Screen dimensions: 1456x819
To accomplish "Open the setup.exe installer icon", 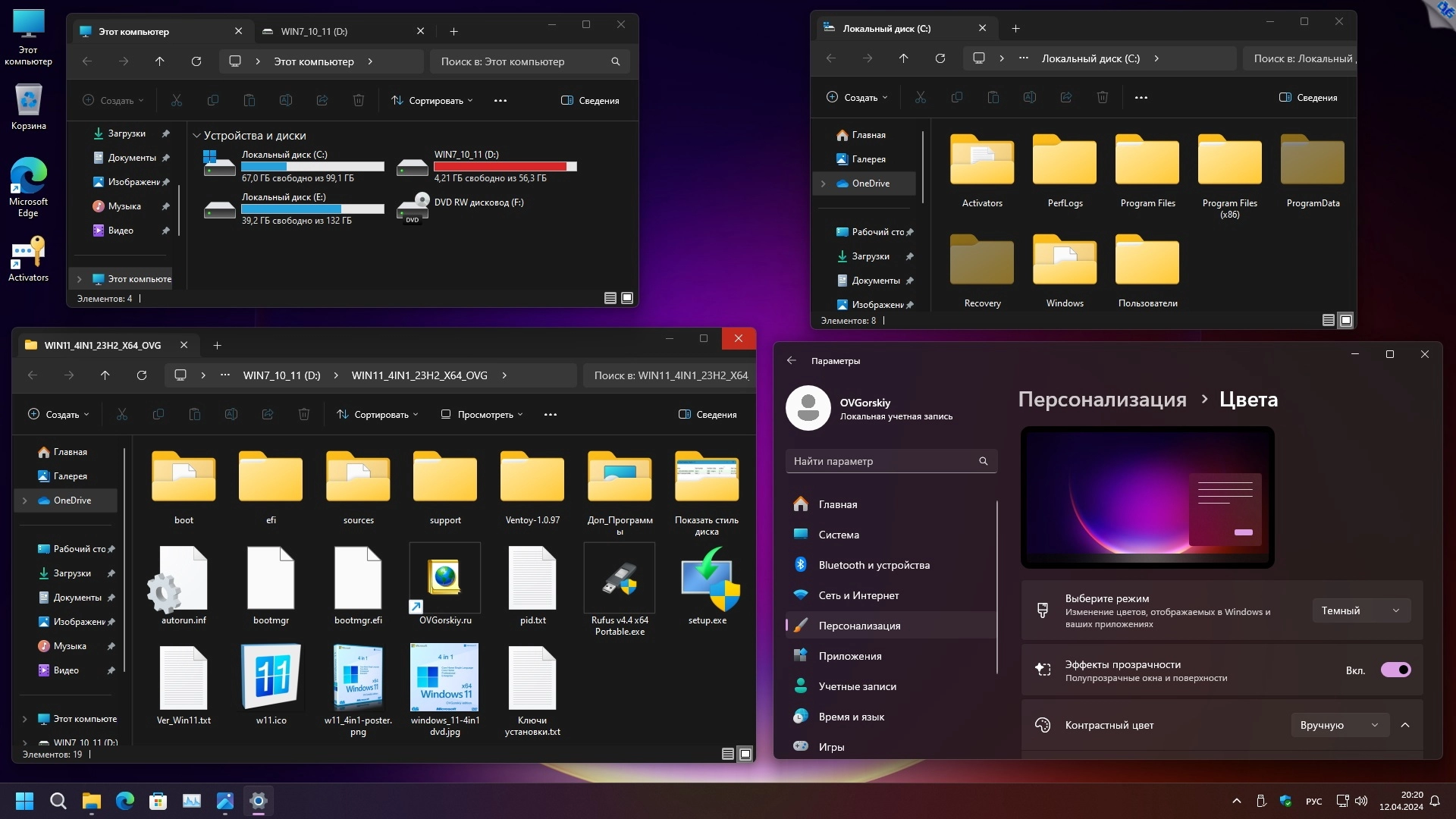I will tap(707, 580).
